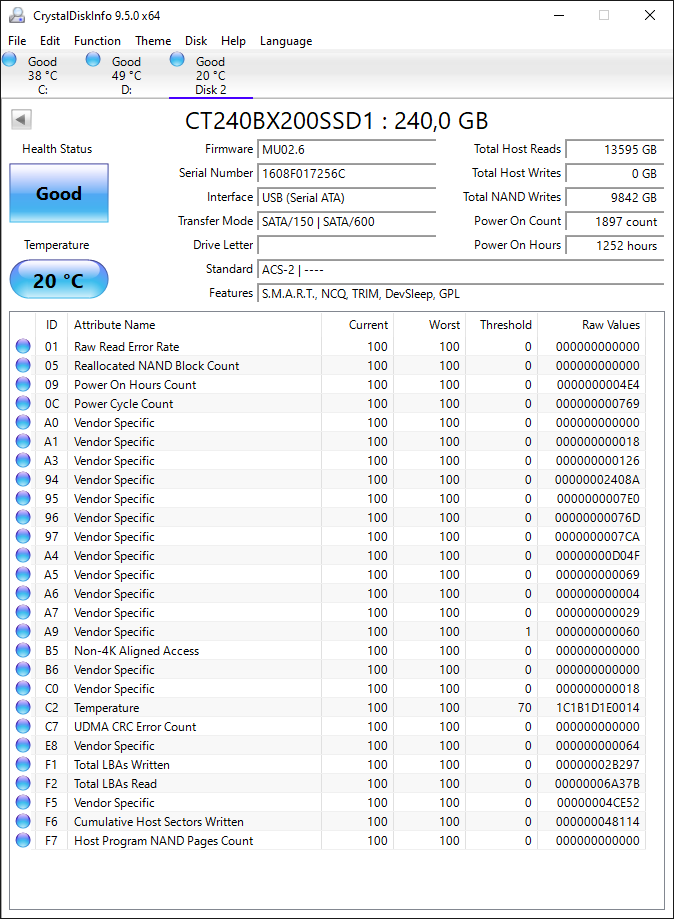Open the Disk menu
The height and width of the screenshot is (919, 674).
196,40
